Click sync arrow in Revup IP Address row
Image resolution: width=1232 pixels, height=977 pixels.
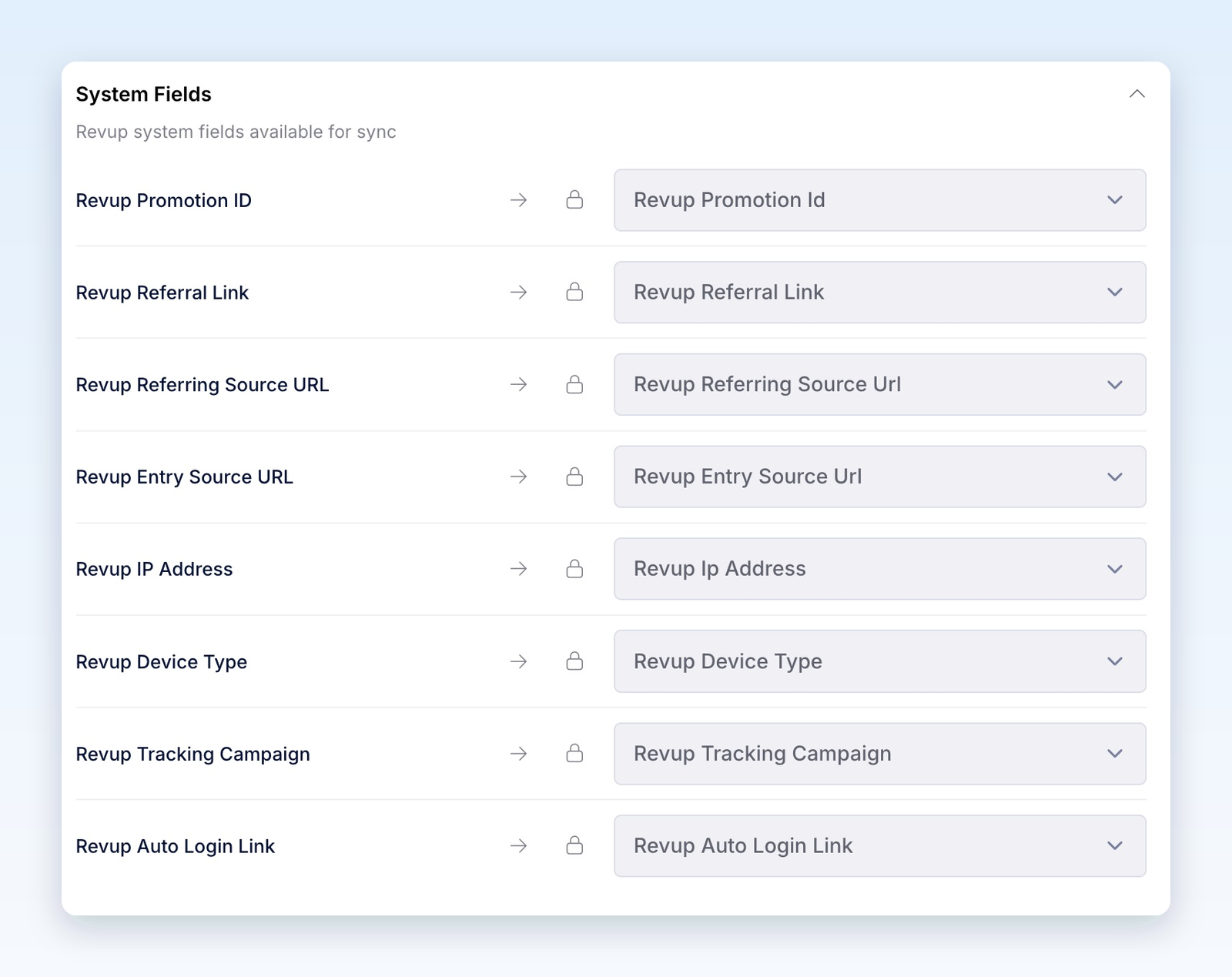519,569
